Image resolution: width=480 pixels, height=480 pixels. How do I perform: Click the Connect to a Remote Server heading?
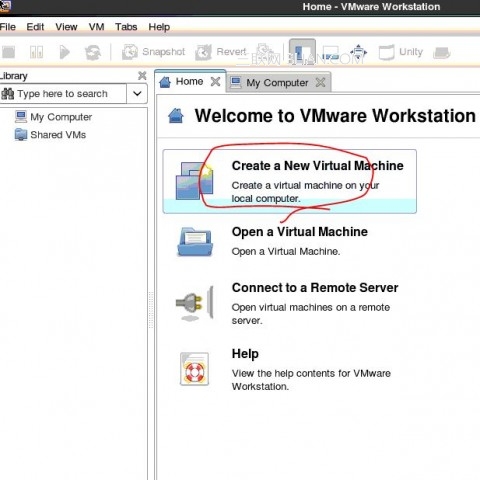315,288
